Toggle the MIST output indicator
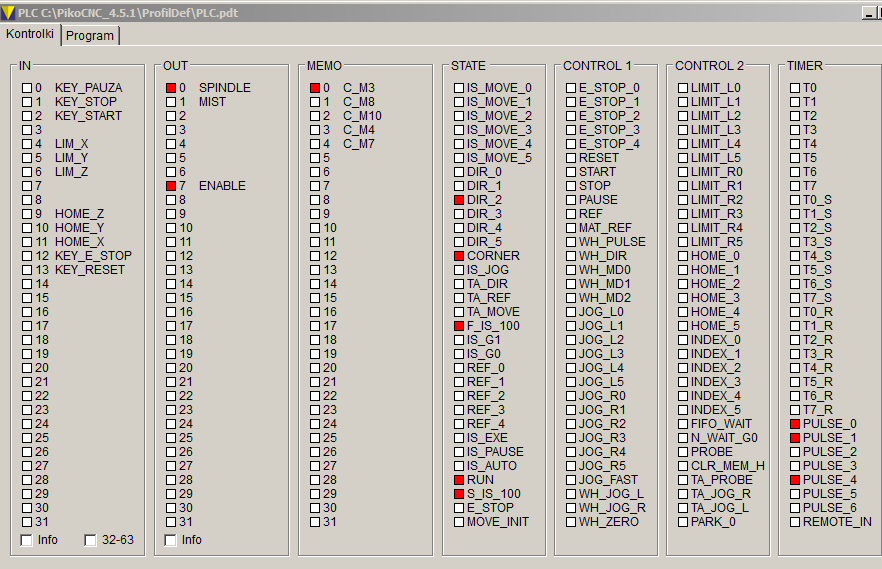Screen dimensions: 882x569 [x=171, y=102]
